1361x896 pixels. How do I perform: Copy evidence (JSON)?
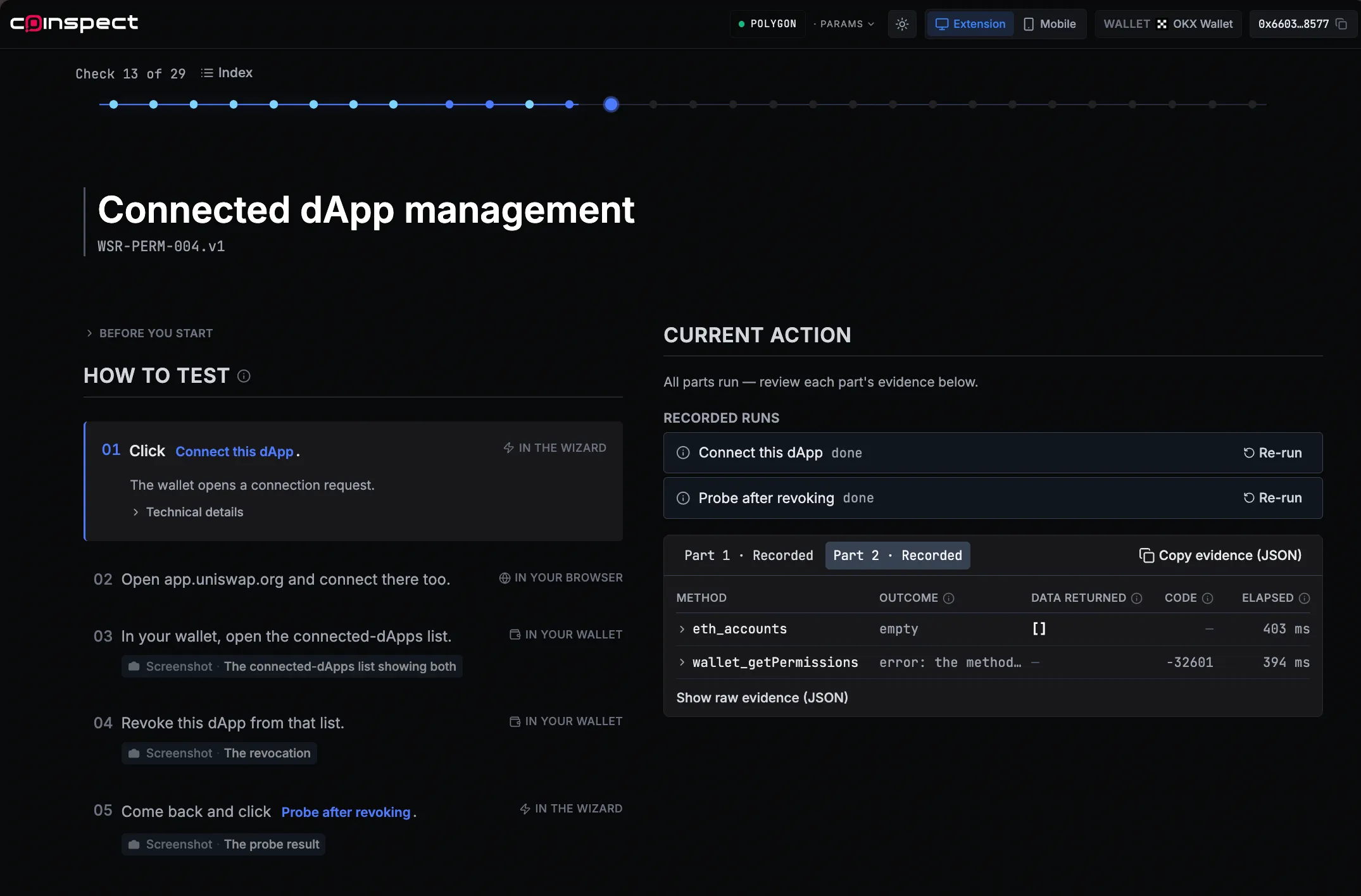(1220, 556)
